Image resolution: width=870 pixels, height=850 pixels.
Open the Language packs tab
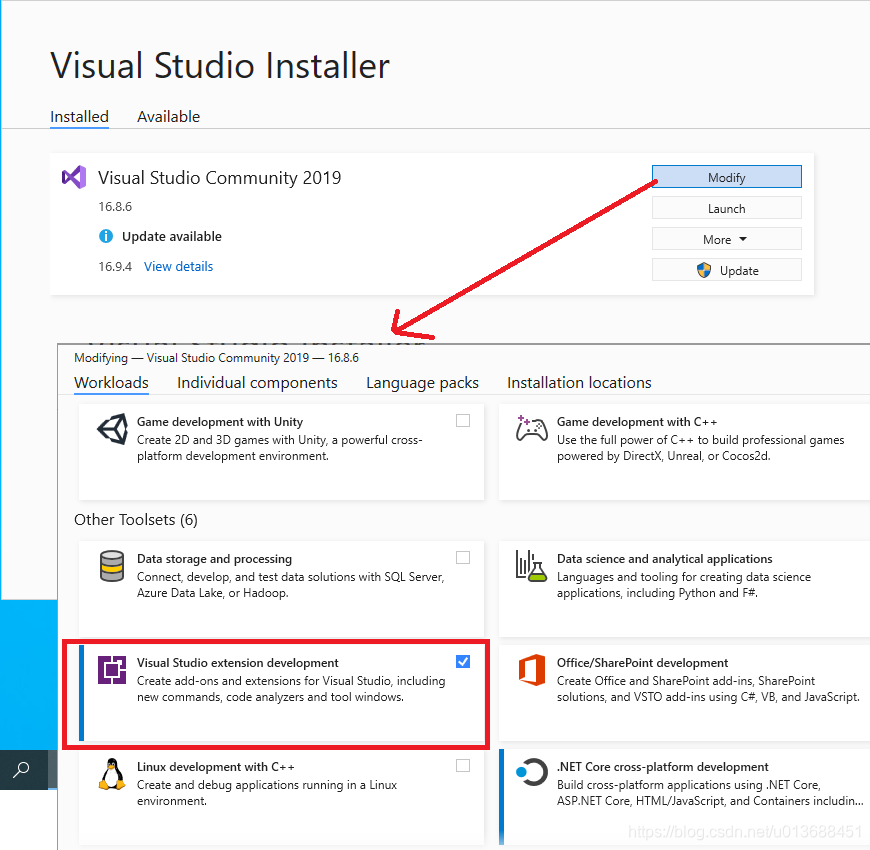(x=422, y=383)
